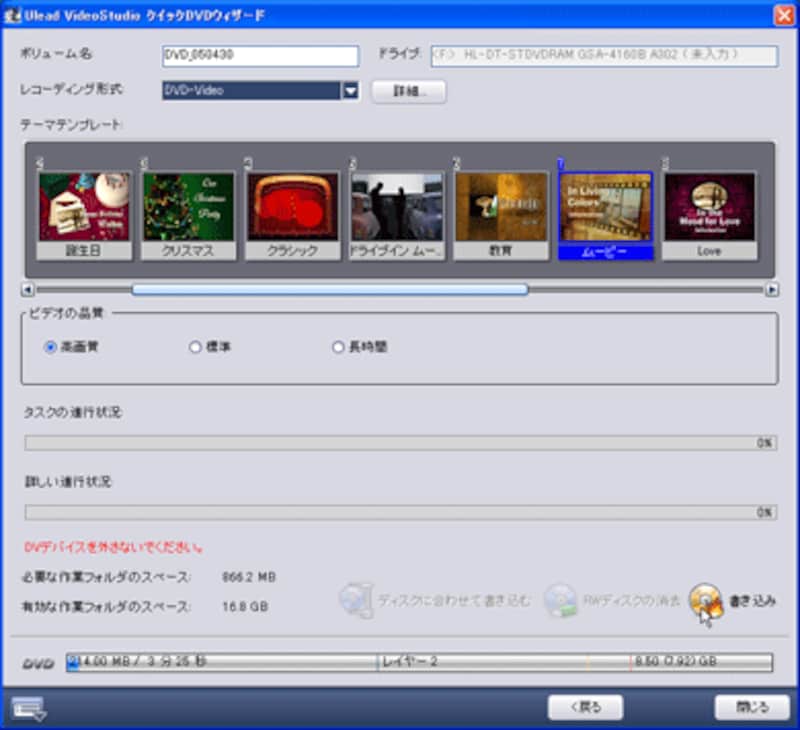Click the ディスクに合わせて書き込む disc icon
This screenshot has height=730, width=800.
(x=355, y=600)
